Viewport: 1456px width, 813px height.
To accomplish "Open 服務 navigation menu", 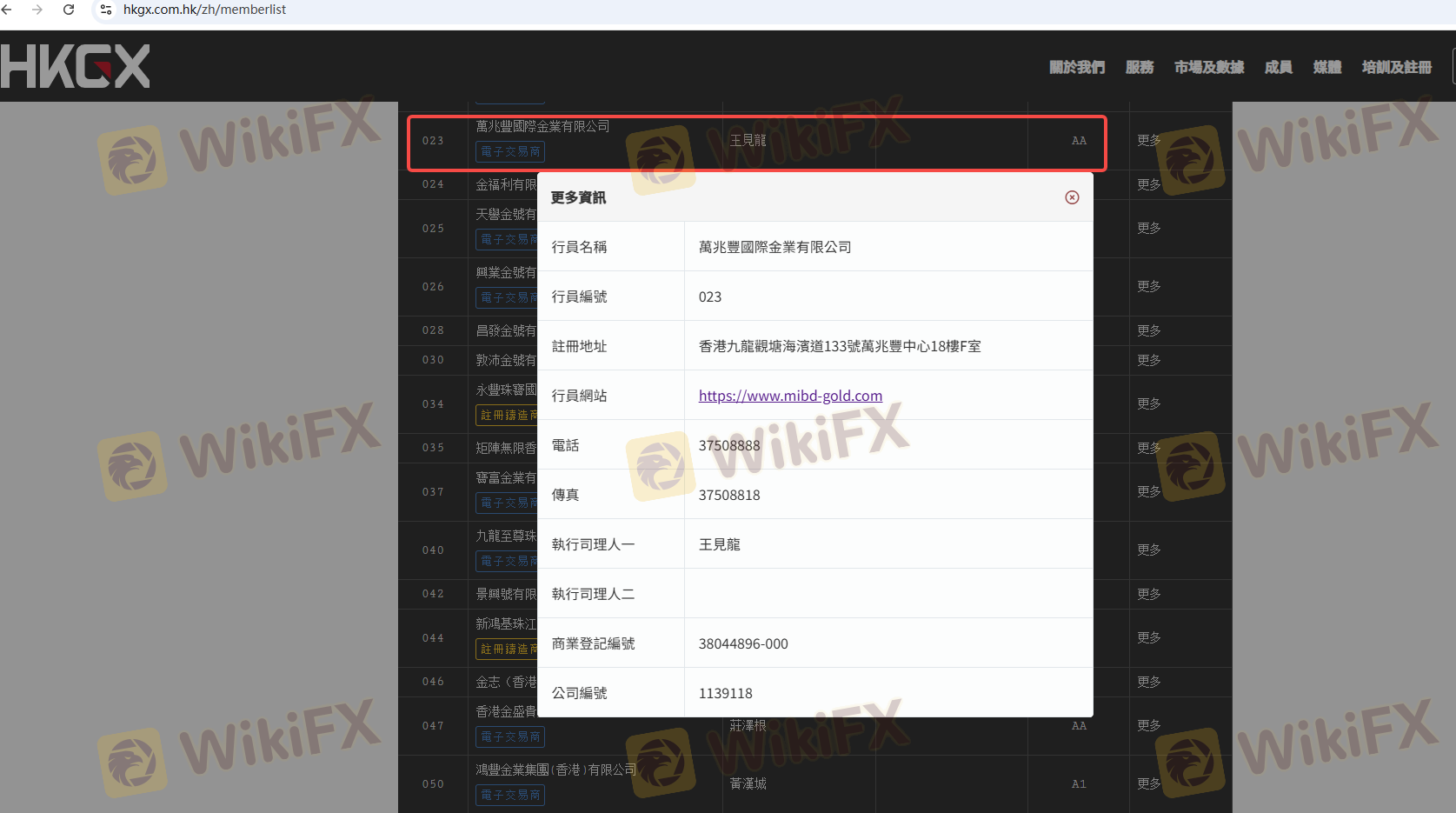I will click(x=1139, y=67).
